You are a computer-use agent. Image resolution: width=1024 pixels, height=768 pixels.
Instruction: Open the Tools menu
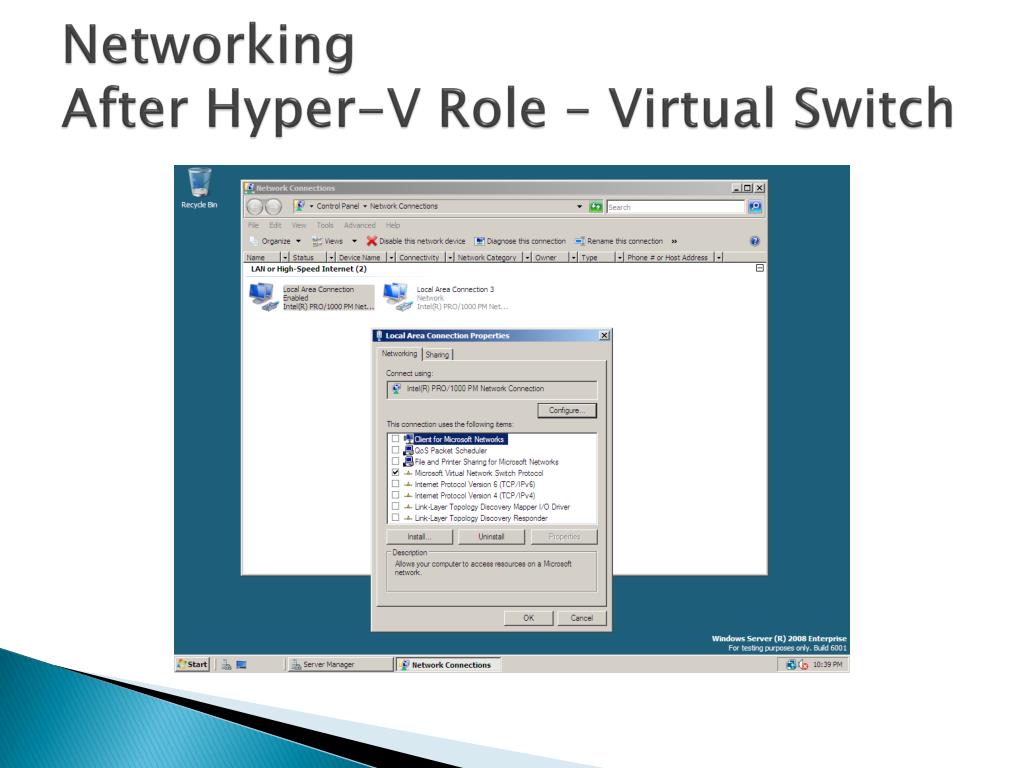[325, 225]
